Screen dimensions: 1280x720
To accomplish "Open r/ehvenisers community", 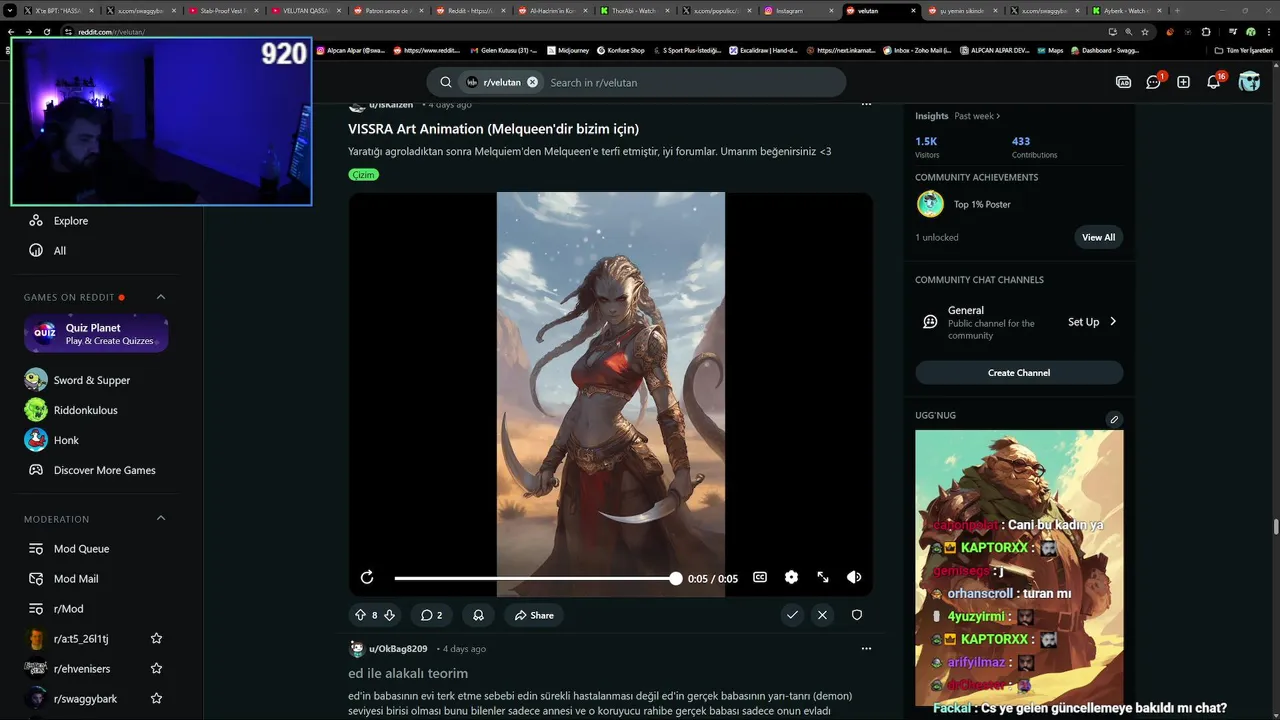I will point(82,669).
